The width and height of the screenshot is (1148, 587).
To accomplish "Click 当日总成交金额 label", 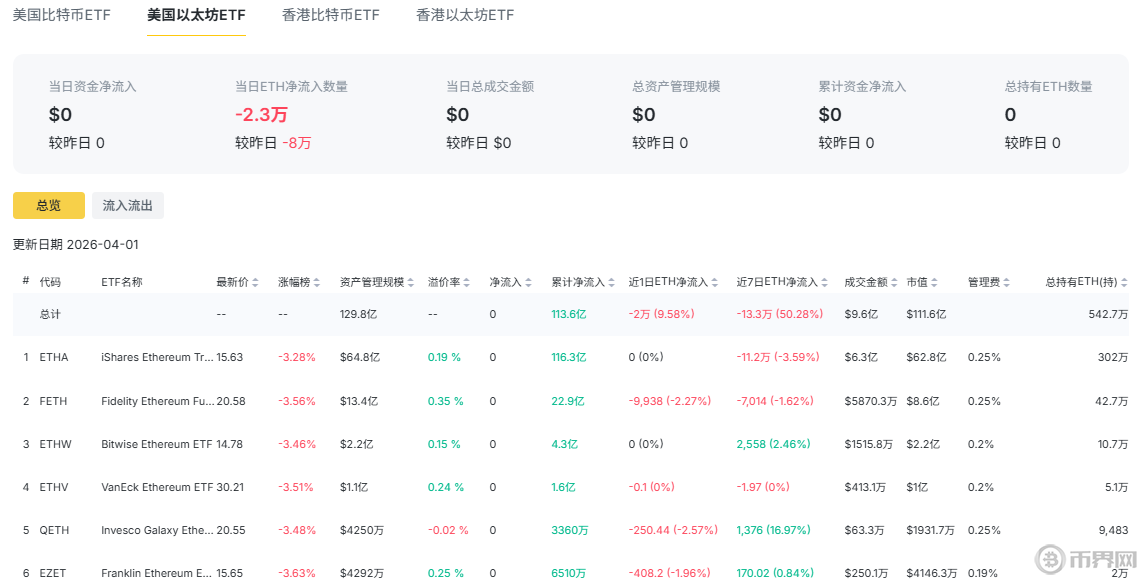I will point(490,86).
